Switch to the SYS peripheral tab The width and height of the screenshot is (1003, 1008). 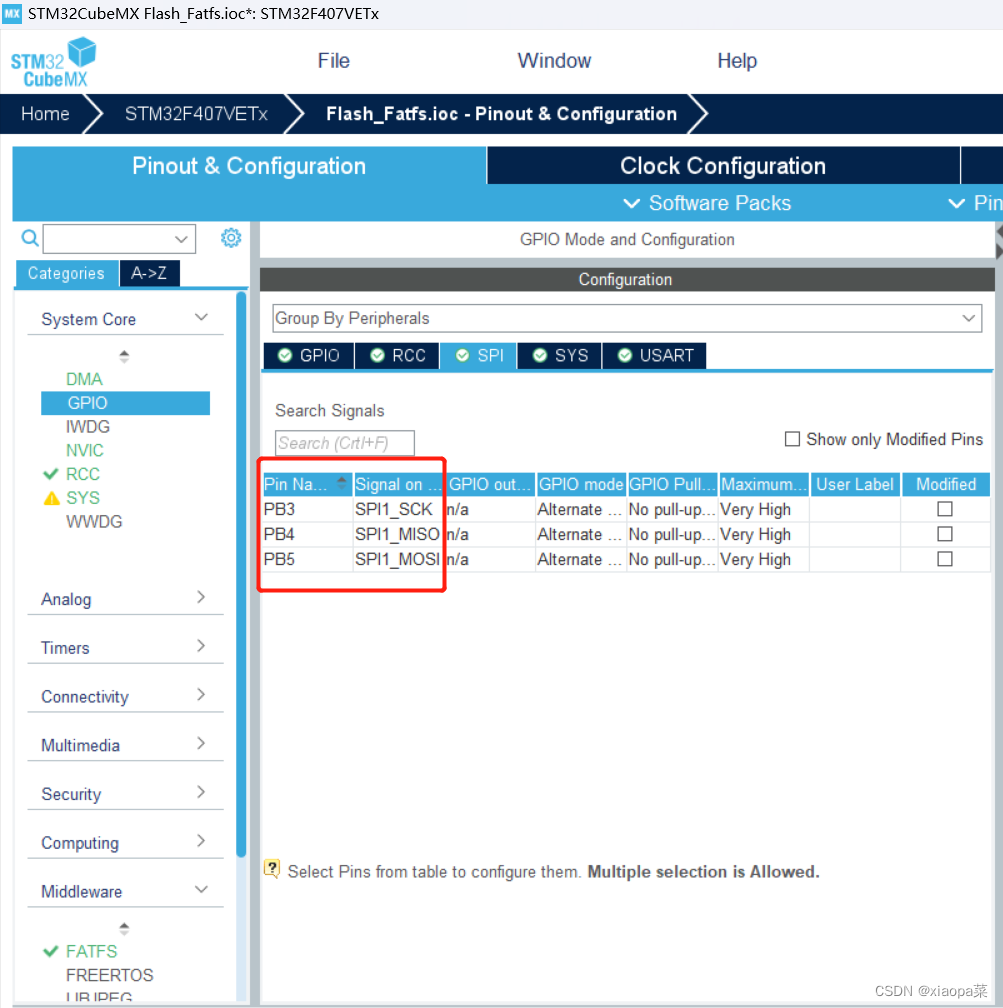coord(560,356)
